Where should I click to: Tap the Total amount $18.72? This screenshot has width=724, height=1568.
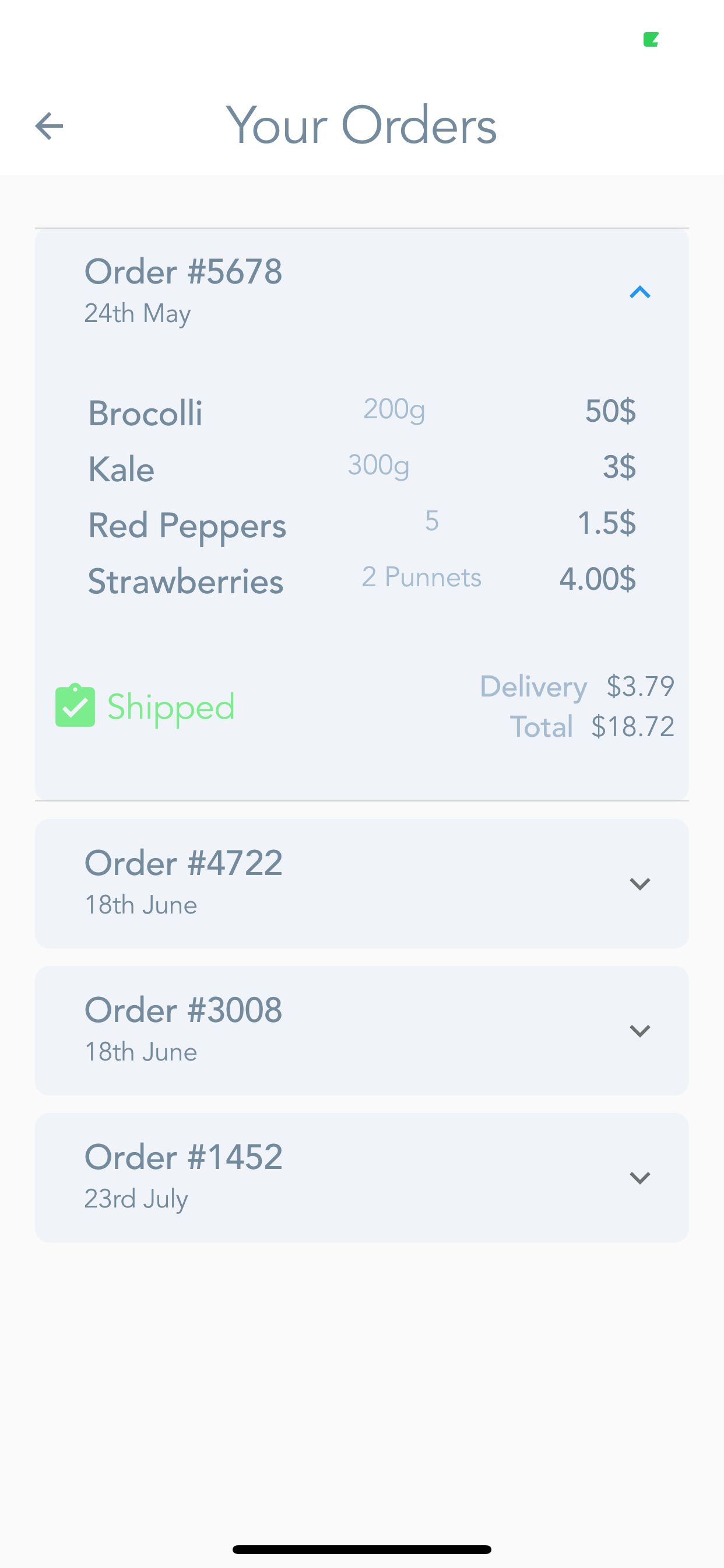pyautogui.click(x=632, y=726)
